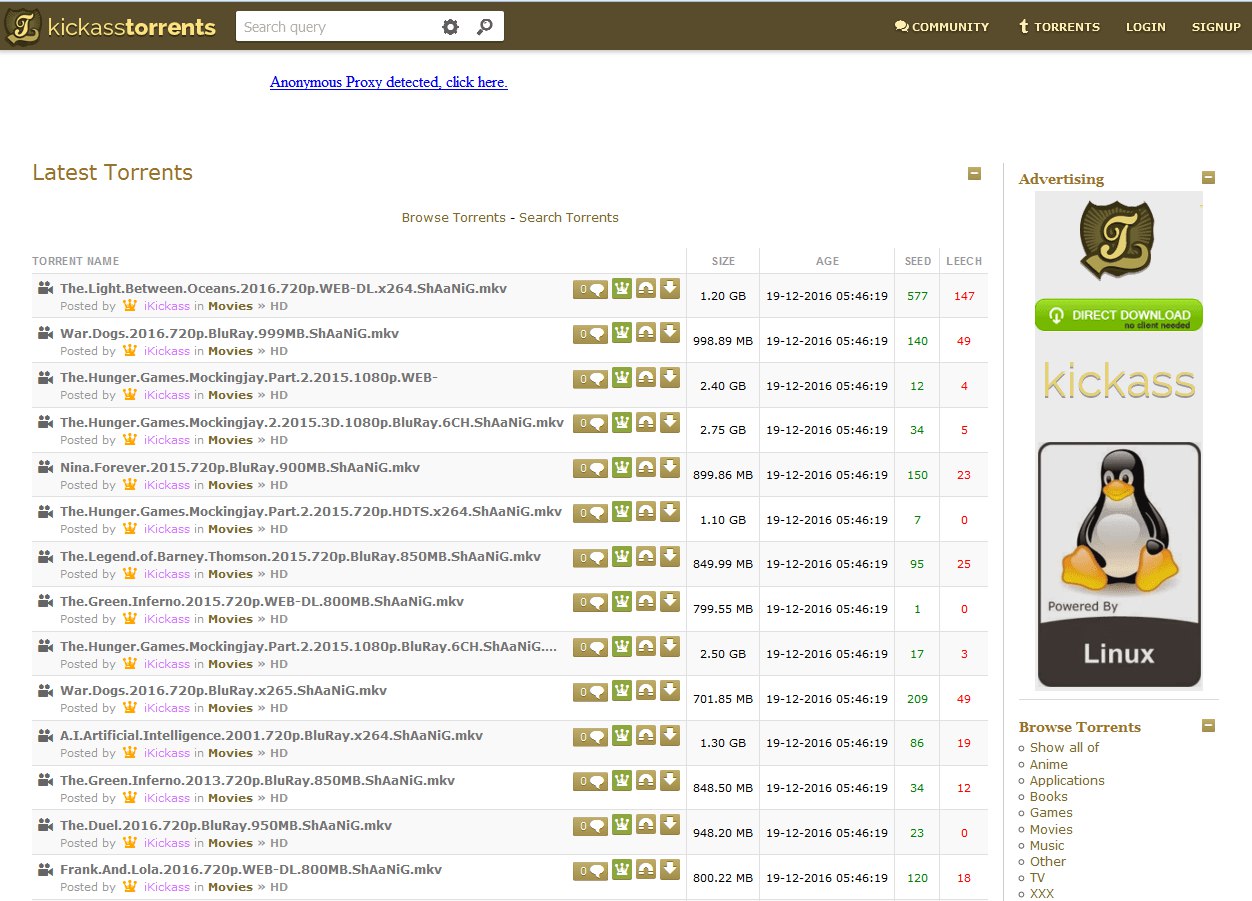
Task: Browse Applications torrents category
Action: (1067, 780)
